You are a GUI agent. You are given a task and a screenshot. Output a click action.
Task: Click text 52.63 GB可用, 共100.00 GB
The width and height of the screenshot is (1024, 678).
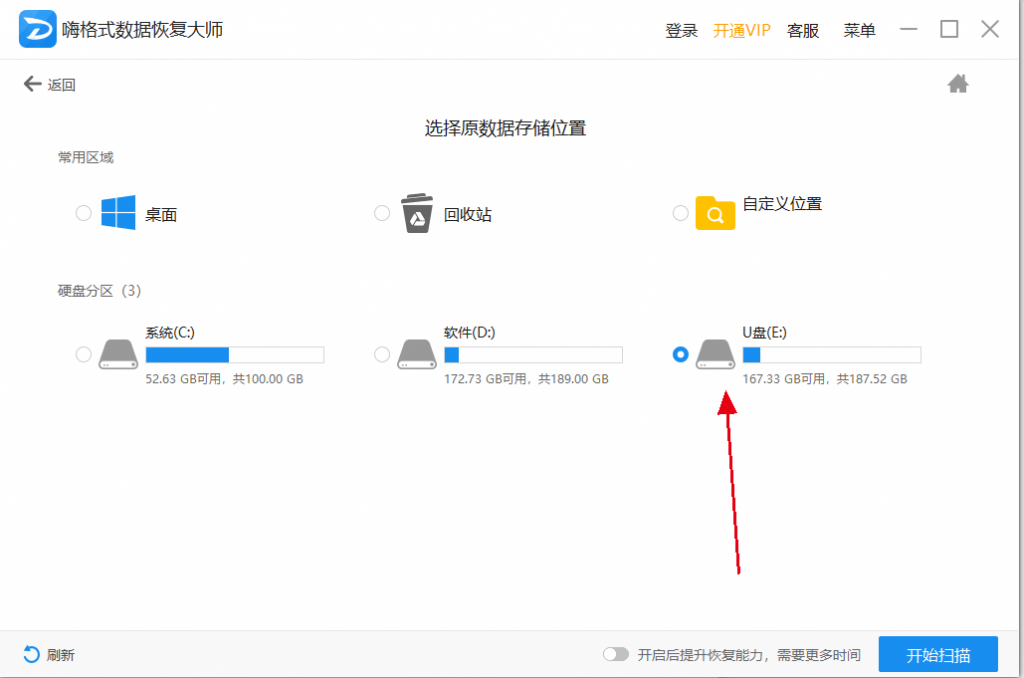click(x=224, y=379)
